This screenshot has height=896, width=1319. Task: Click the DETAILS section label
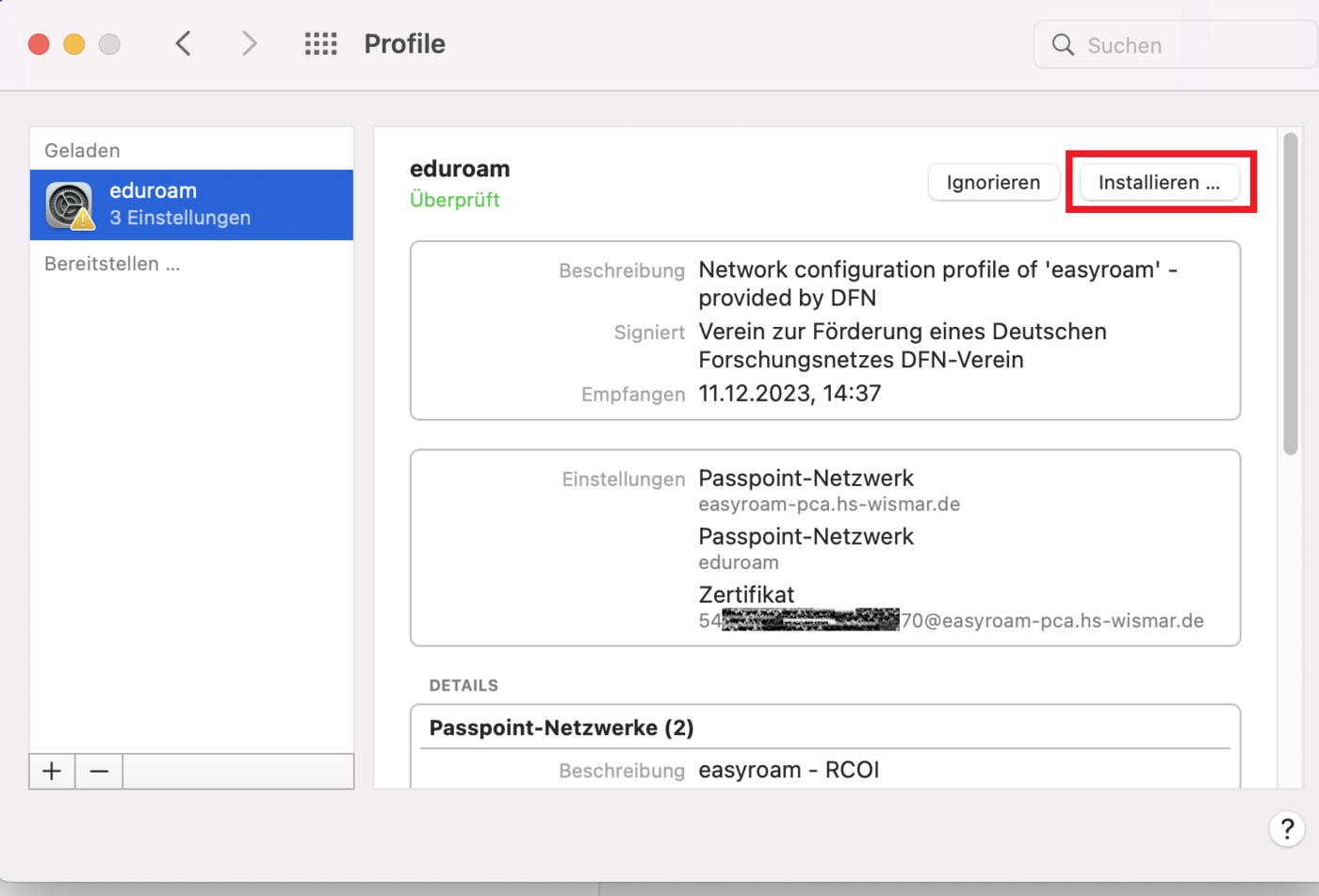pyautogui.click(x=464, y=686)
